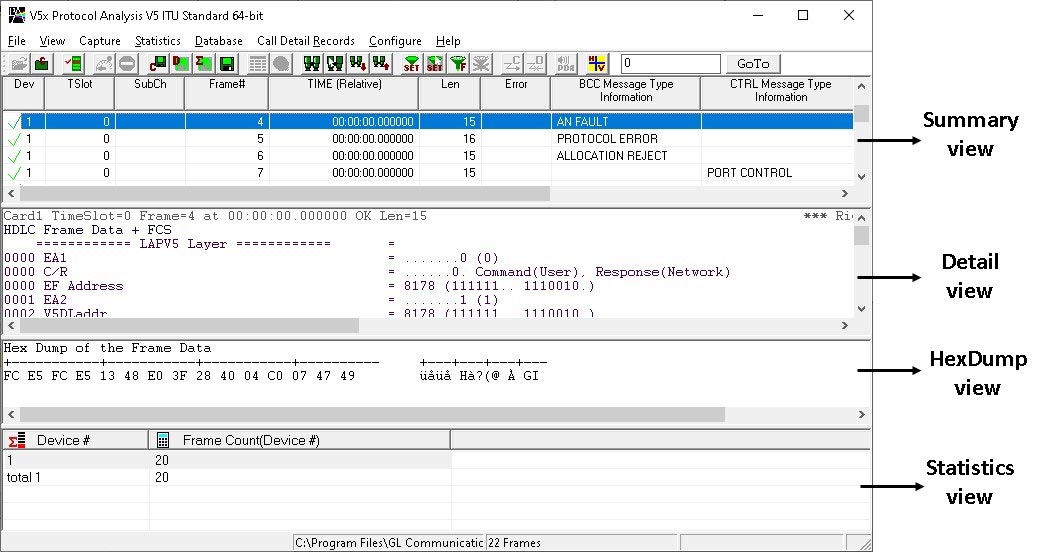The height and width of the screenshot is (552, 1045).
Task: Click summary view scroll-up arrow
Action: click(861, 86)
